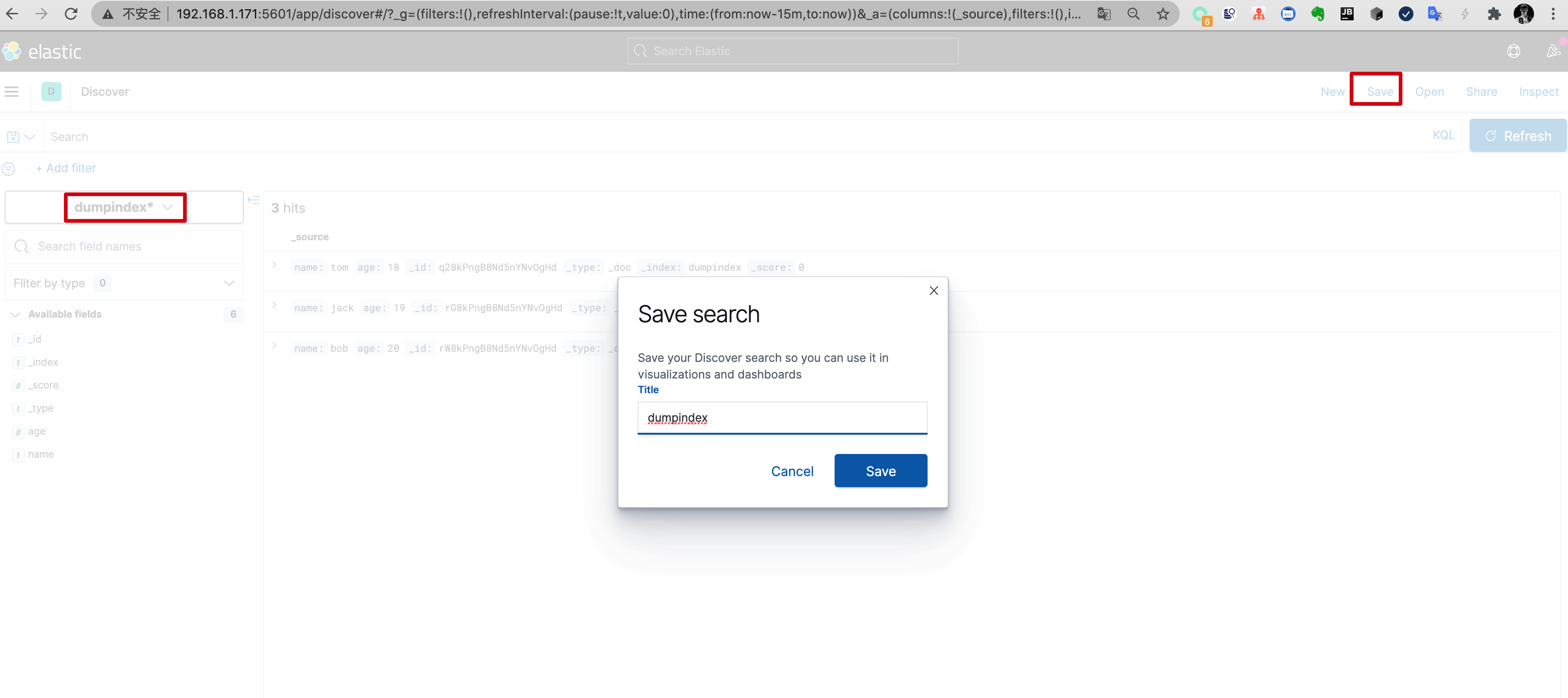
Task: Click the zoom magnifier icon in the address bar
Action: click(1133, 14)
